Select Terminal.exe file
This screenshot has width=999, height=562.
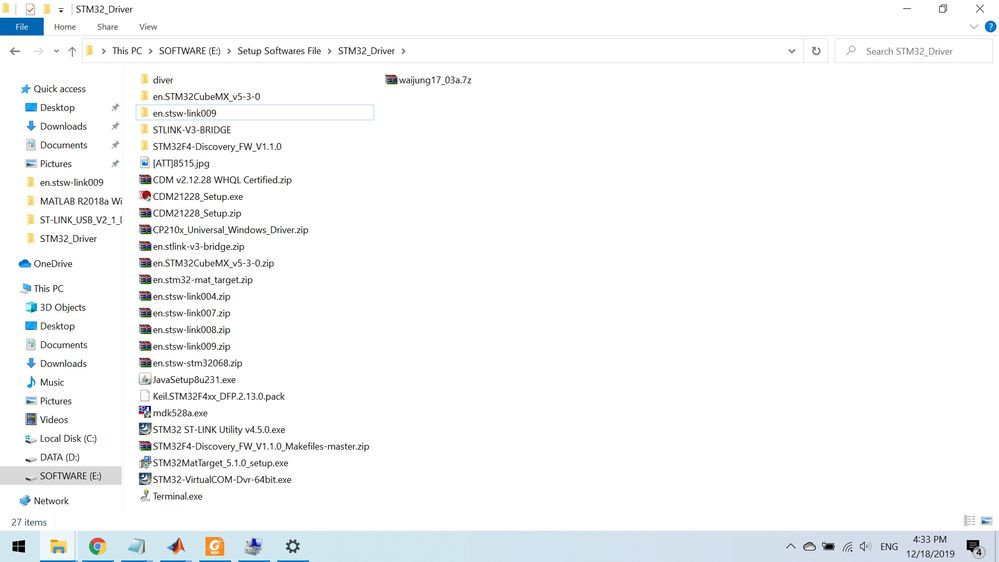(x=171, y=496)
